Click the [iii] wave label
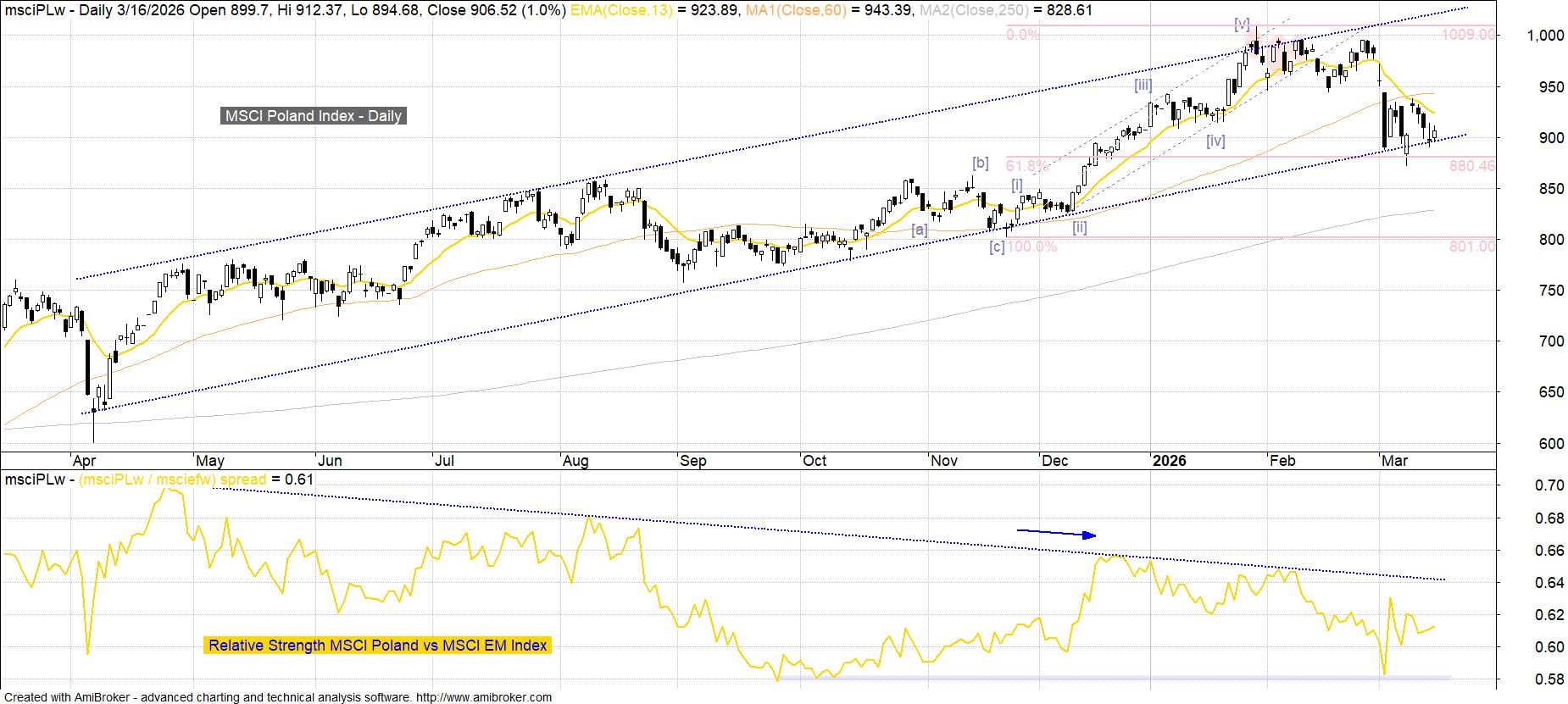Screen dimensions: 1568x704 pos(1143,85)
